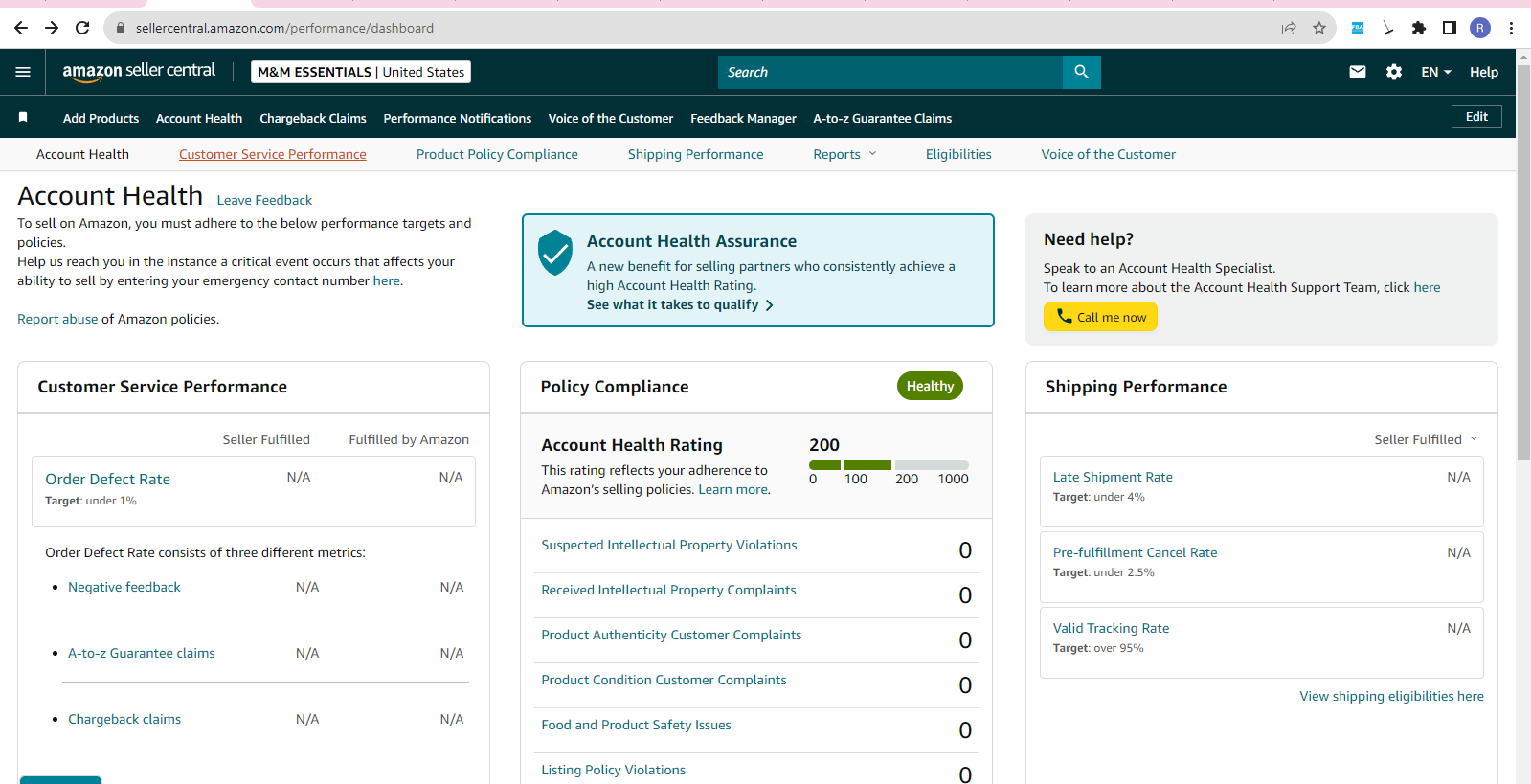Click the bookmark flag icon
The image size is (1531, 784).
pyautogui.click(x=23, y=117)
